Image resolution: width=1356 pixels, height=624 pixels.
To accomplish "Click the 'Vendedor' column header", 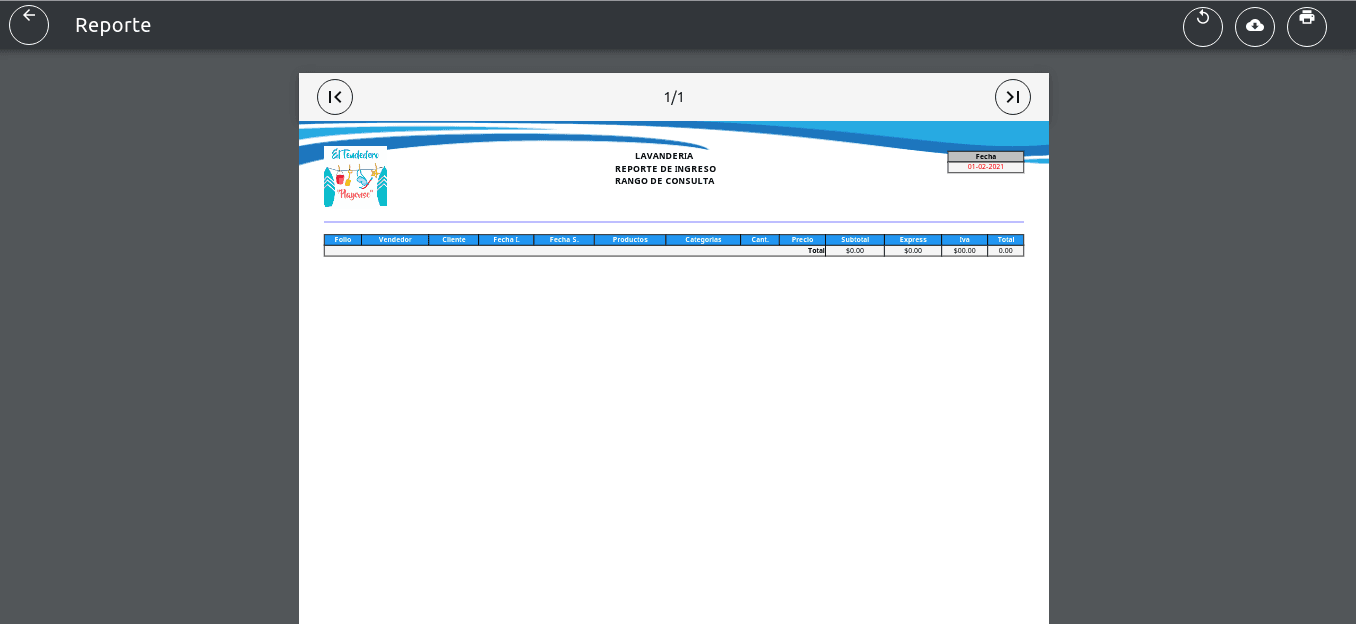I will [395, 240].
